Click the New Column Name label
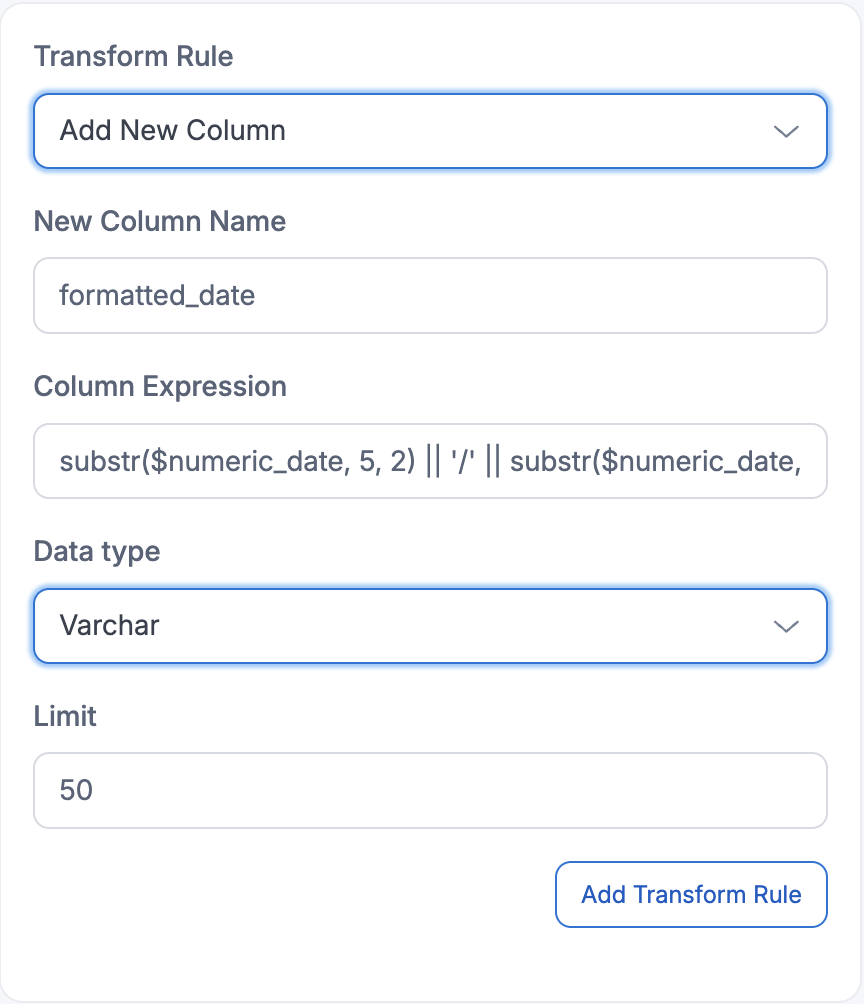 click(x=160, y=221)
